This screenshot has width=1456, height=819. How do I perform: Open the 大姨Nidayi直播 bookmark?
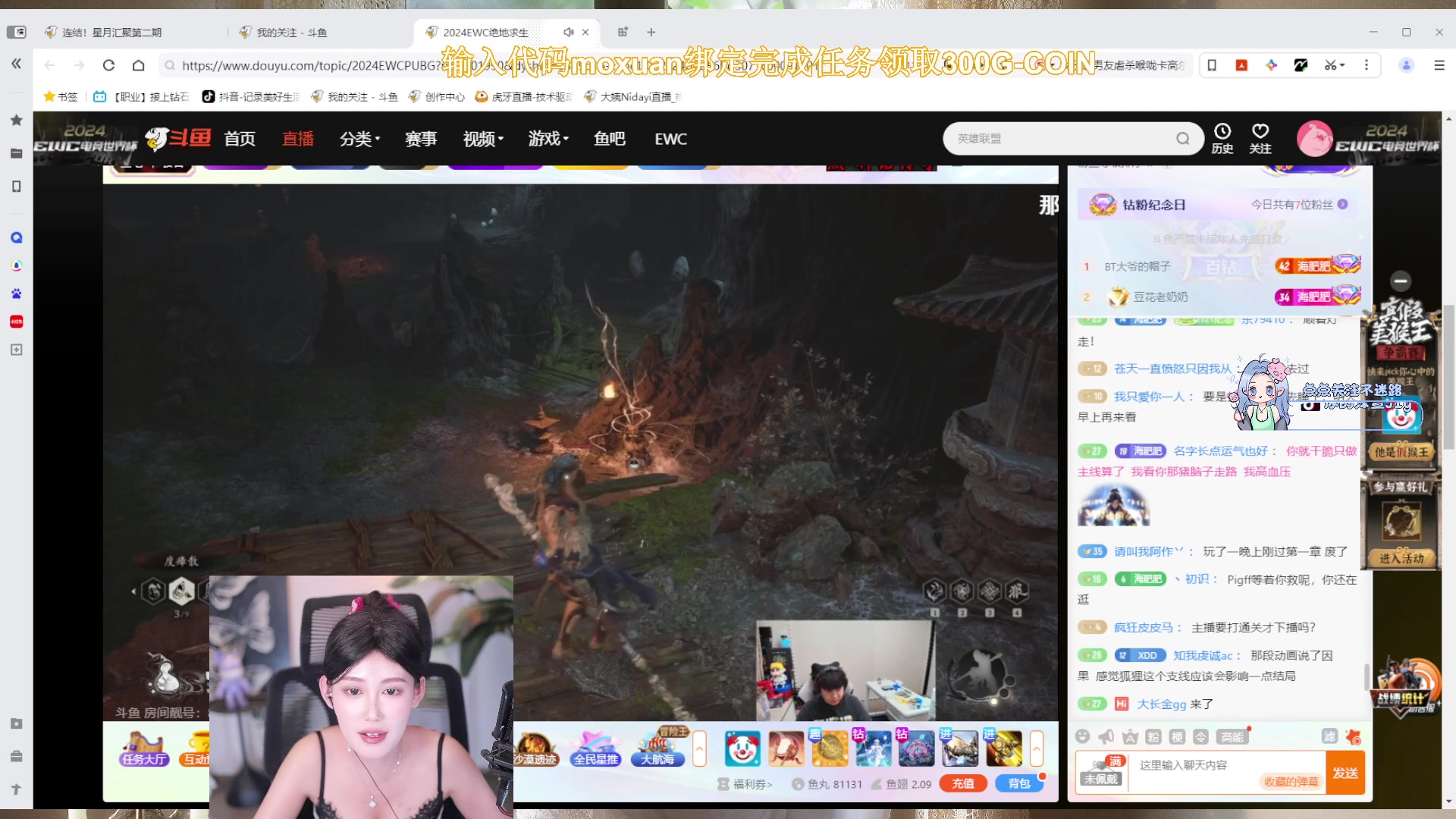click(632, 96)
